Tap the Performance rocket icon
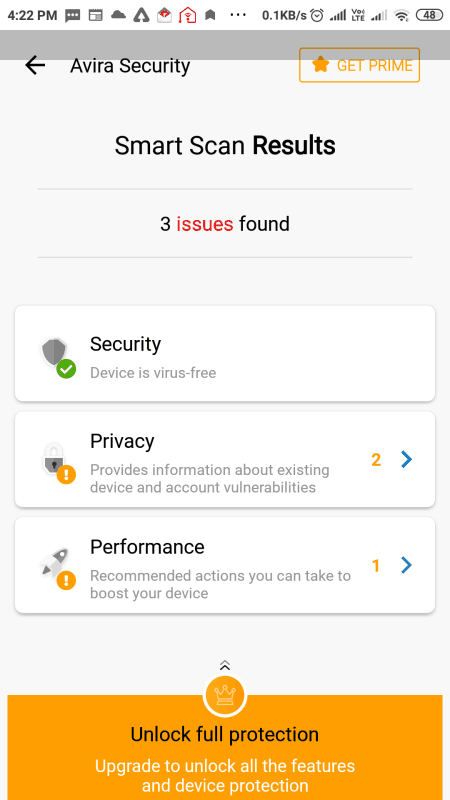Screen dimensions: 450x800 tap(58, 568)
